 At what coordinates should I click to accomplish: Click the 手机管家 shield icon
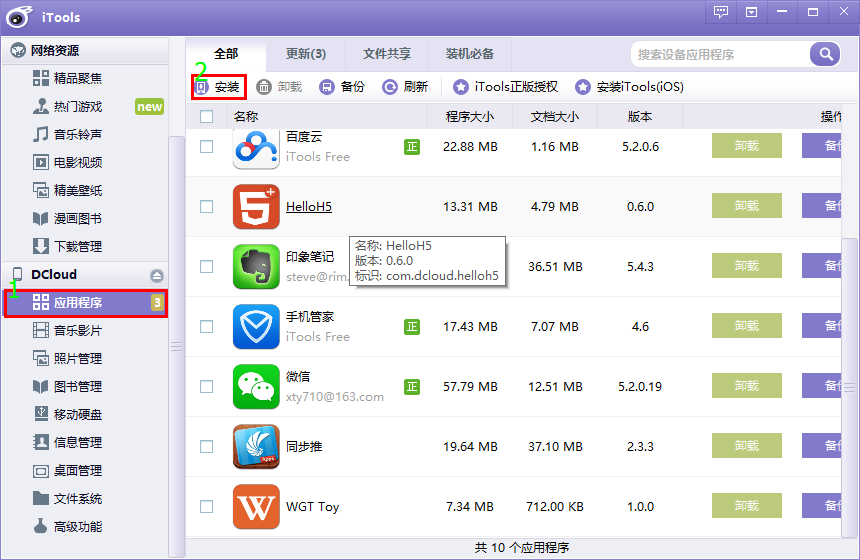tap(256, 327)
